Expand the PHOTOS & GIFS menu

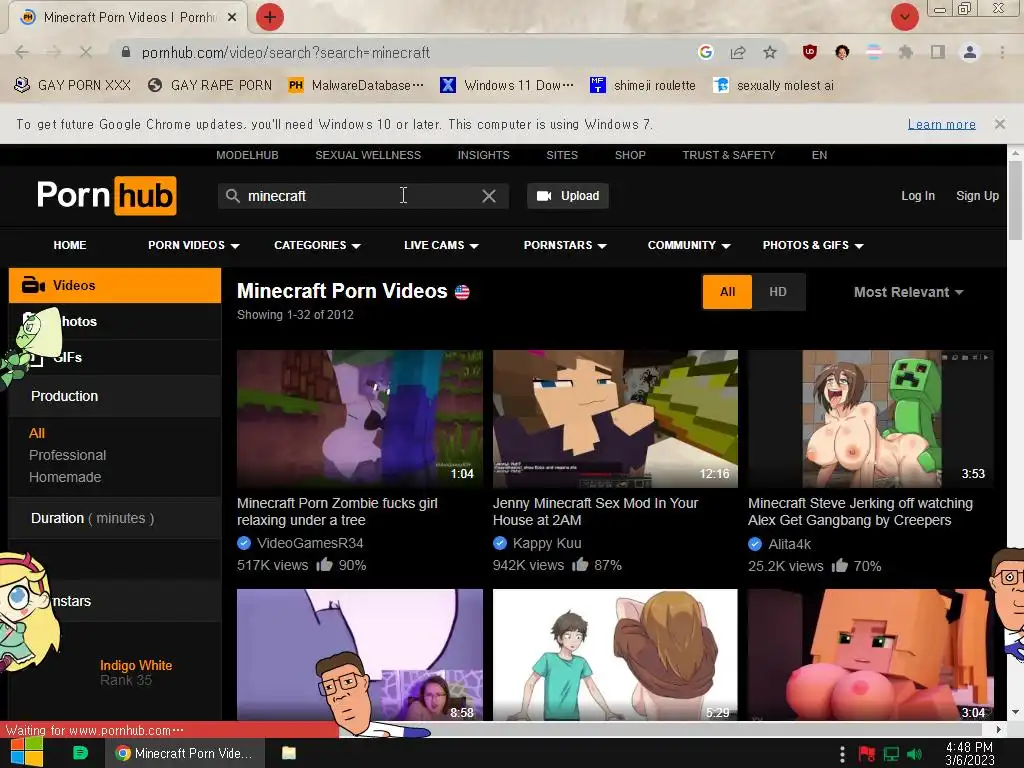[x=813, y=245]
